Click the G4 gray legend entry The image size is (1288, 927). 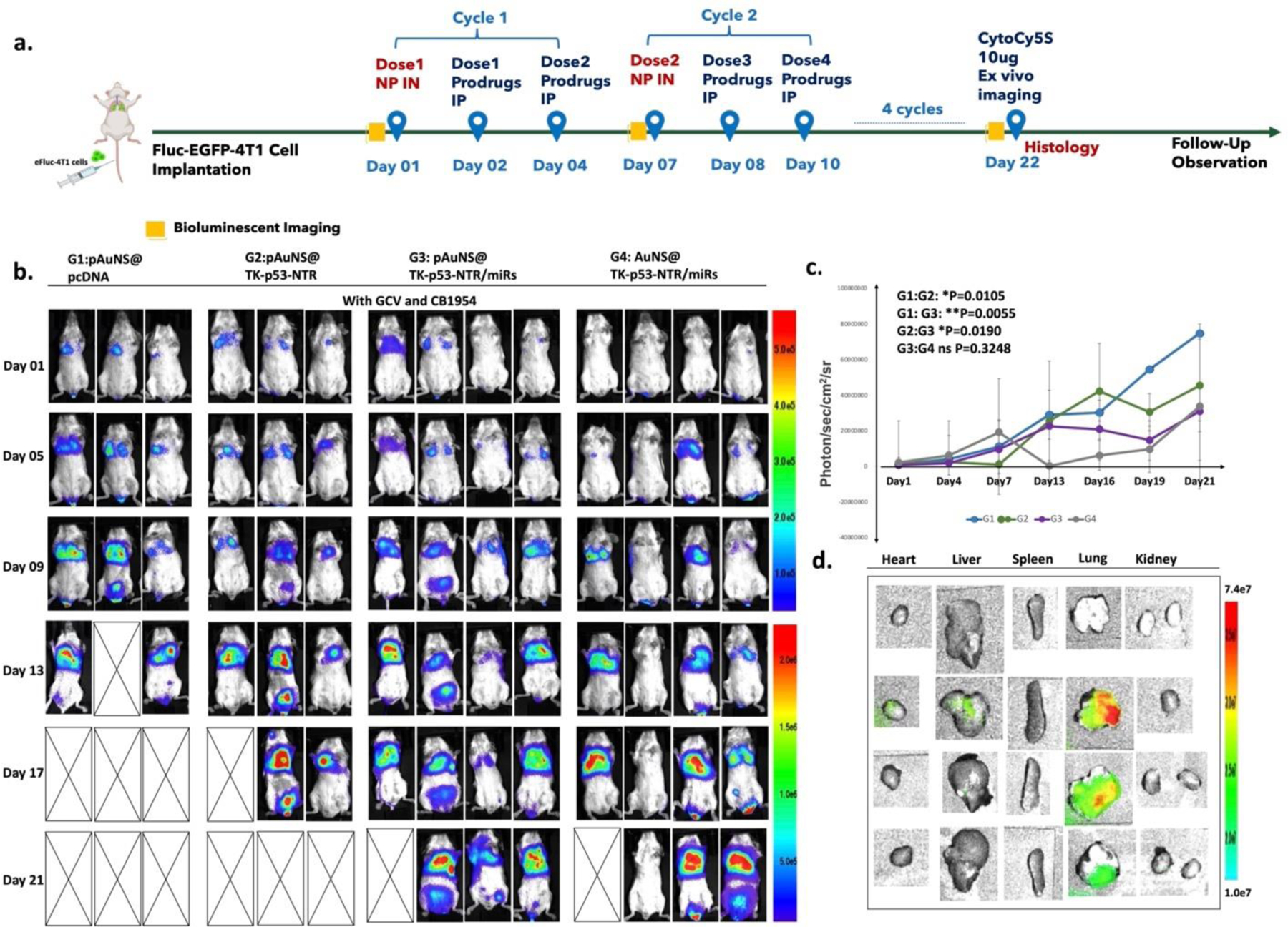tap(1082, 519)
